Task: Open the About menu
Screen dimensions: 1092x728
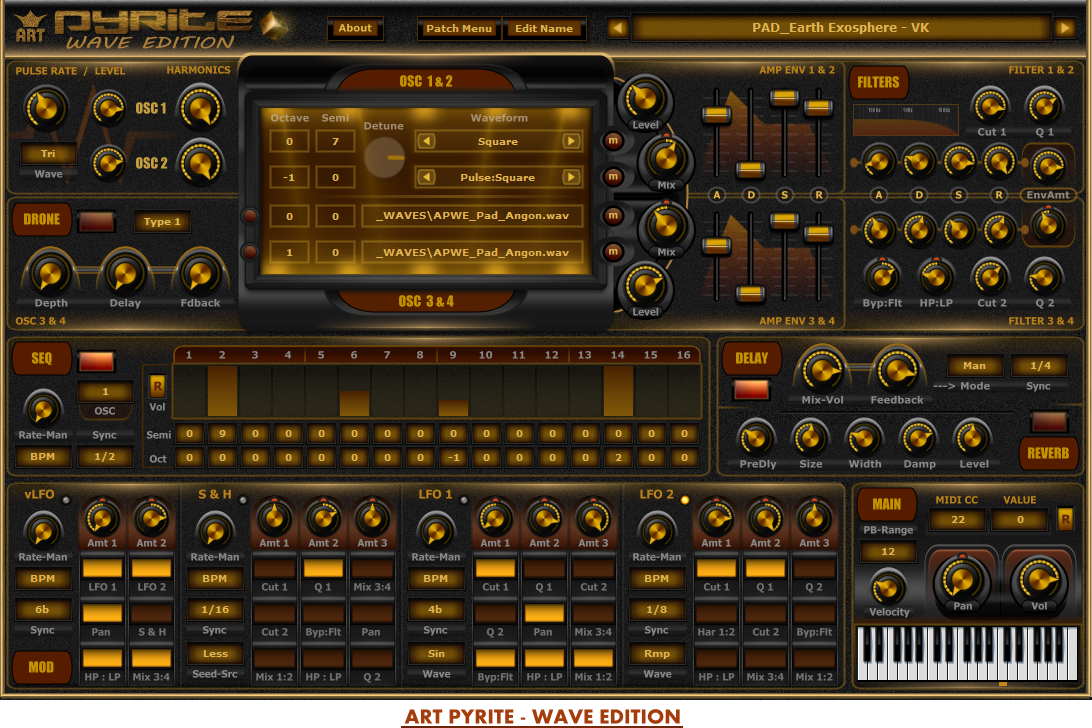Action: tap(355, 28)
